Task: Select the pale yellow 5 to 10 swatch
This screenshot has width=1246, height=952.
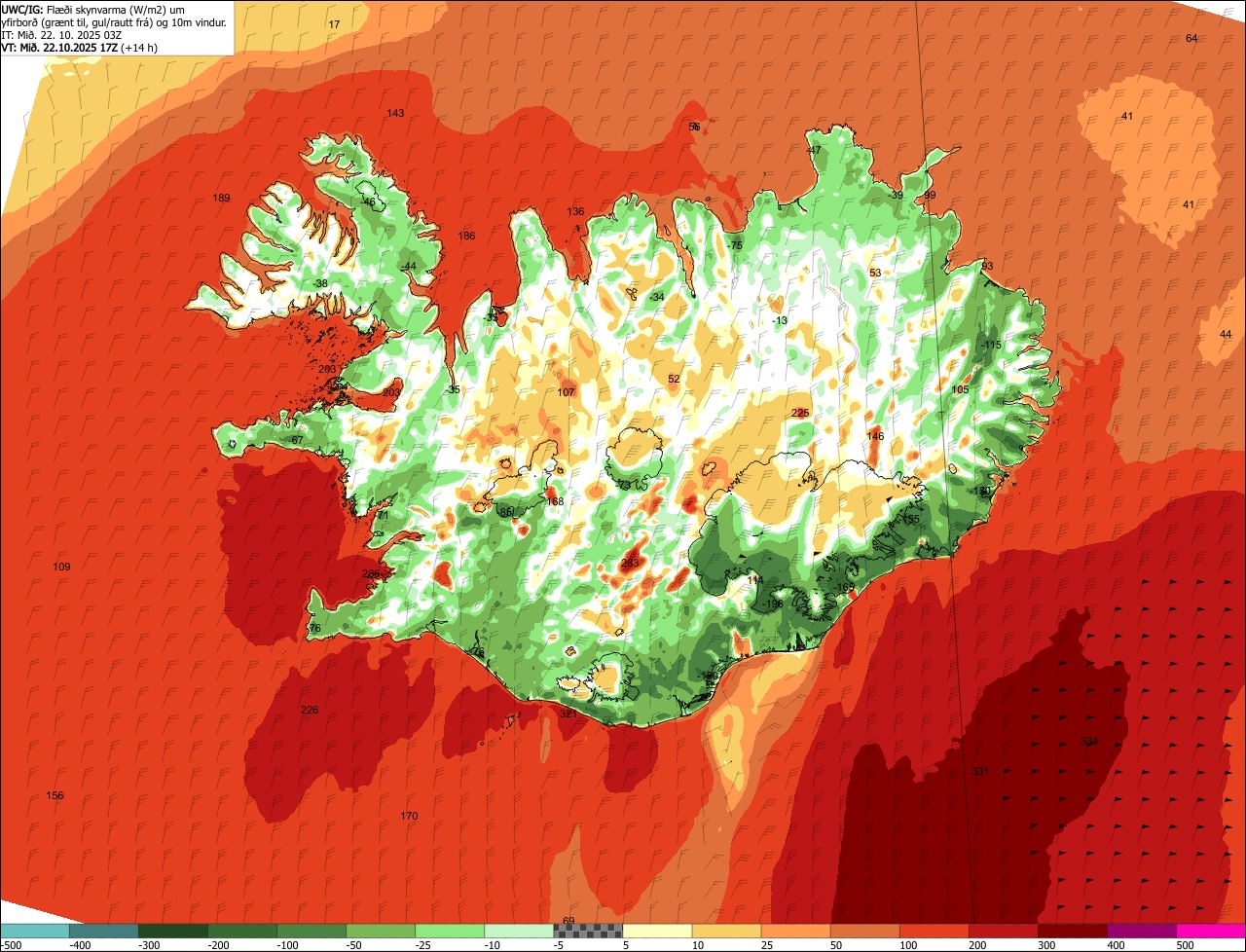Action: [x=657, y=931]
